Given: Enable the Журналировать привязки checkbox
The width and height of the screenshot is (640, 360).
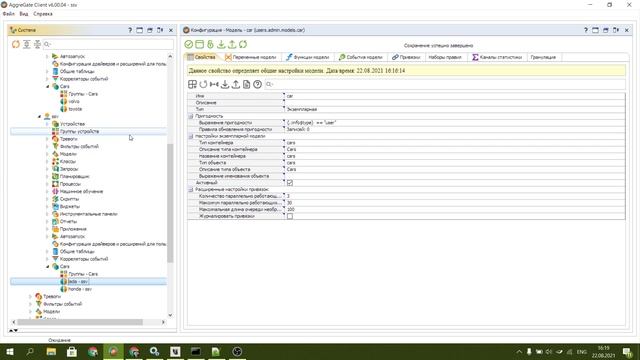Looking at the screenshot, I should [290, 216].
